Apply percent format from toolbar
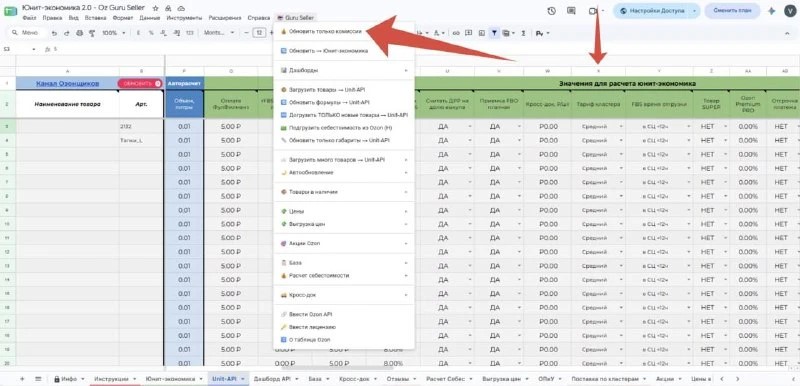800x386 pixels. click(x=151, y=33)
